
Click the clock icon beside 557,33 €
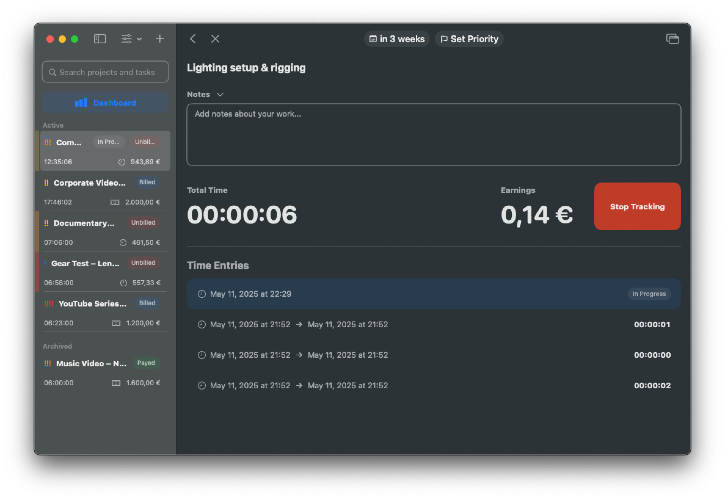tap(123, 283)
